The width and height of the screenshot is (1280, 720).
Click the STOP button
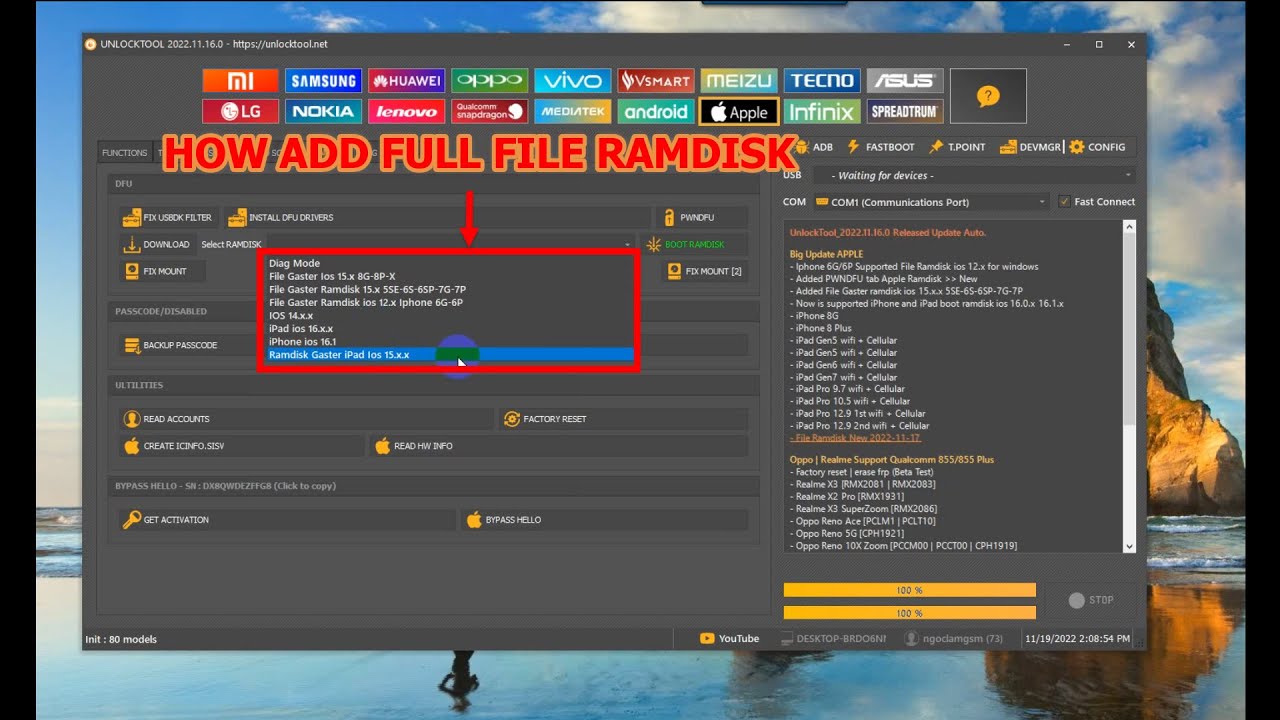(1090, 600)
